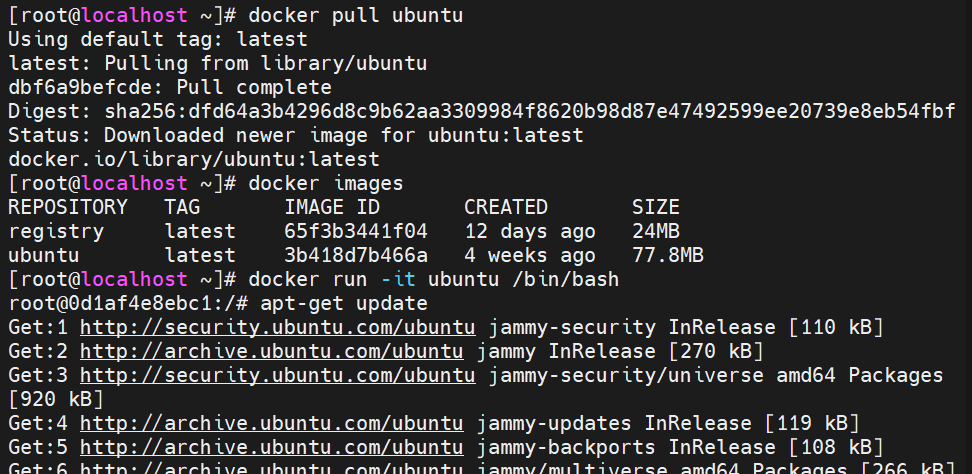Click the ubuntu image ID 3b418d7b466a

point(356,255)
